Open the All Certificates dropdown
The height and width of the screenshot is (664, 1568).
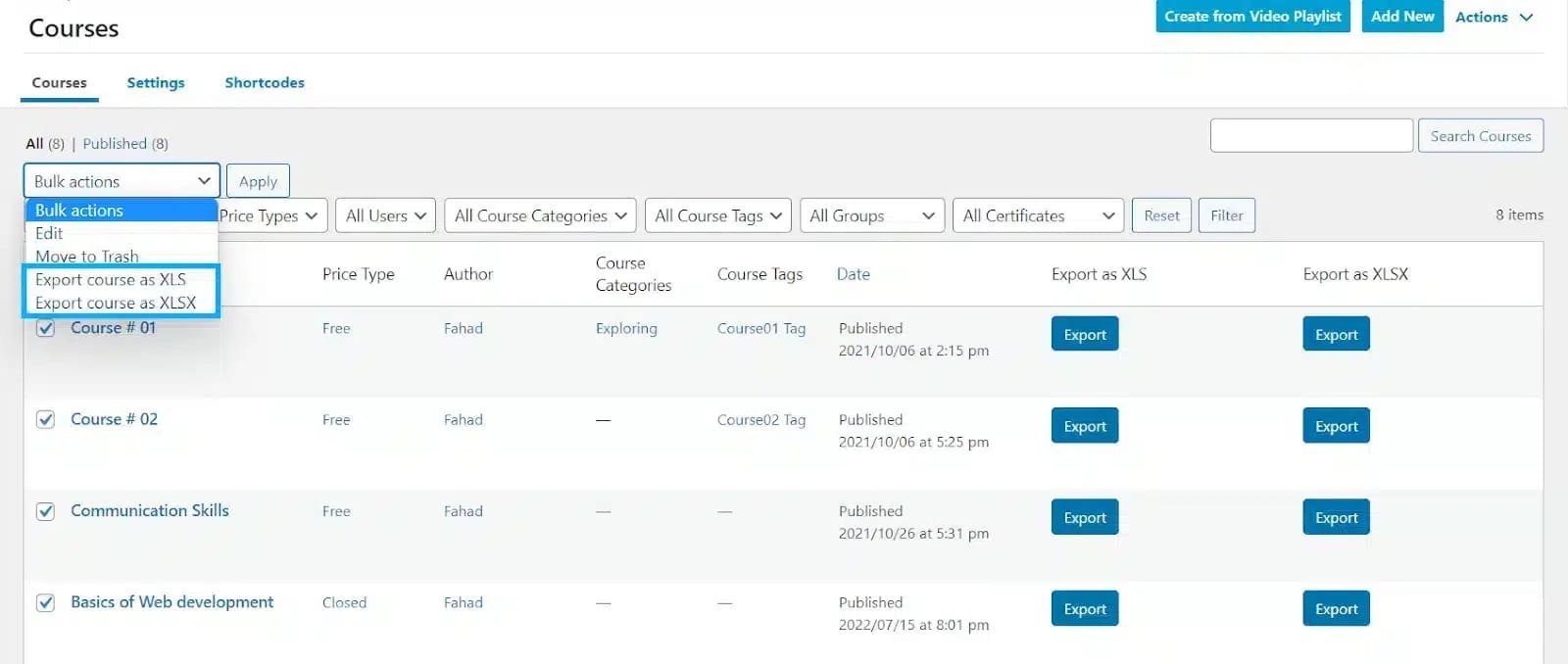(x=1038, y=215)
